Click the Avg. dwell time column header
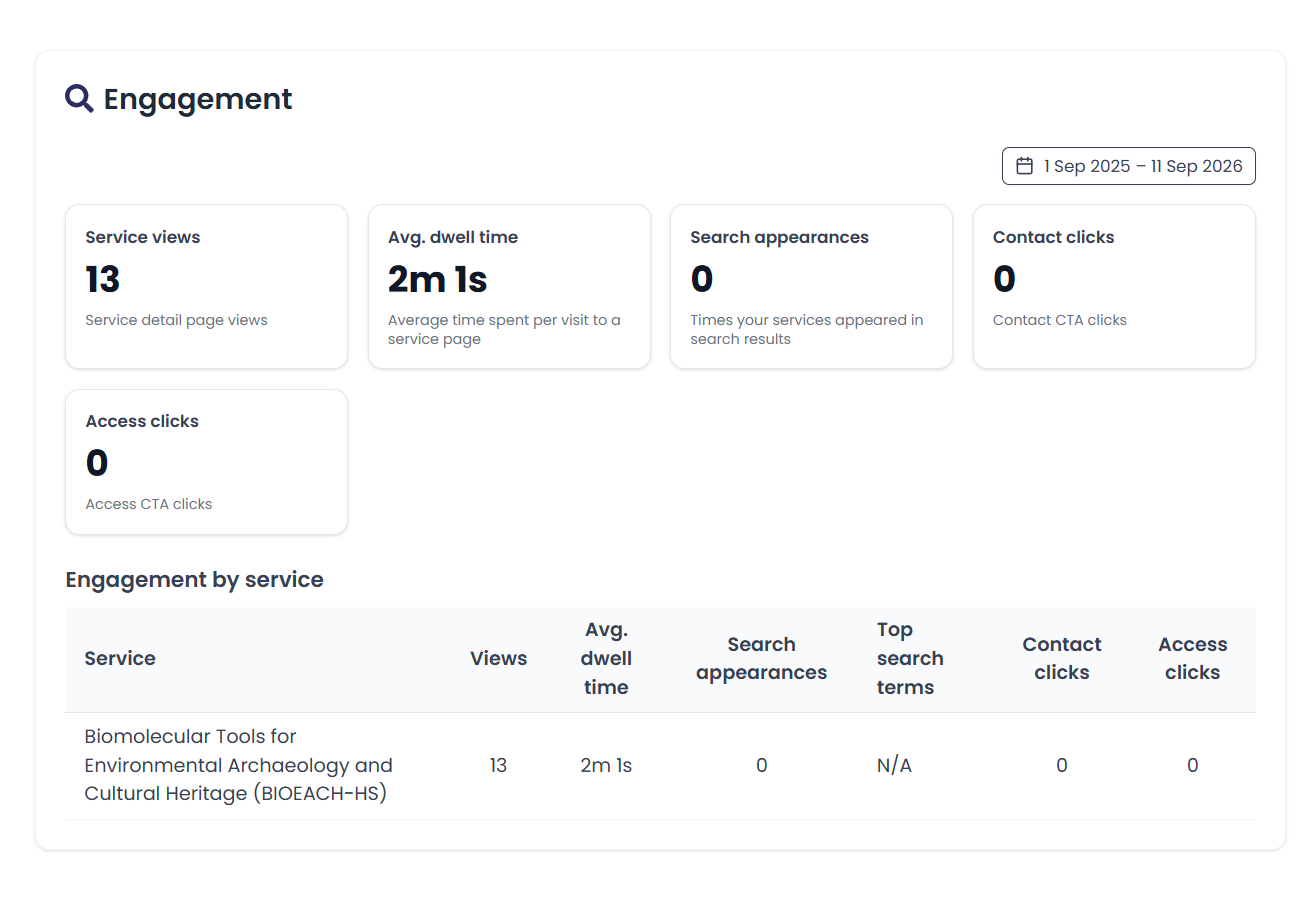This screenshot has height=920, width=1308. (x=606, y=658)
